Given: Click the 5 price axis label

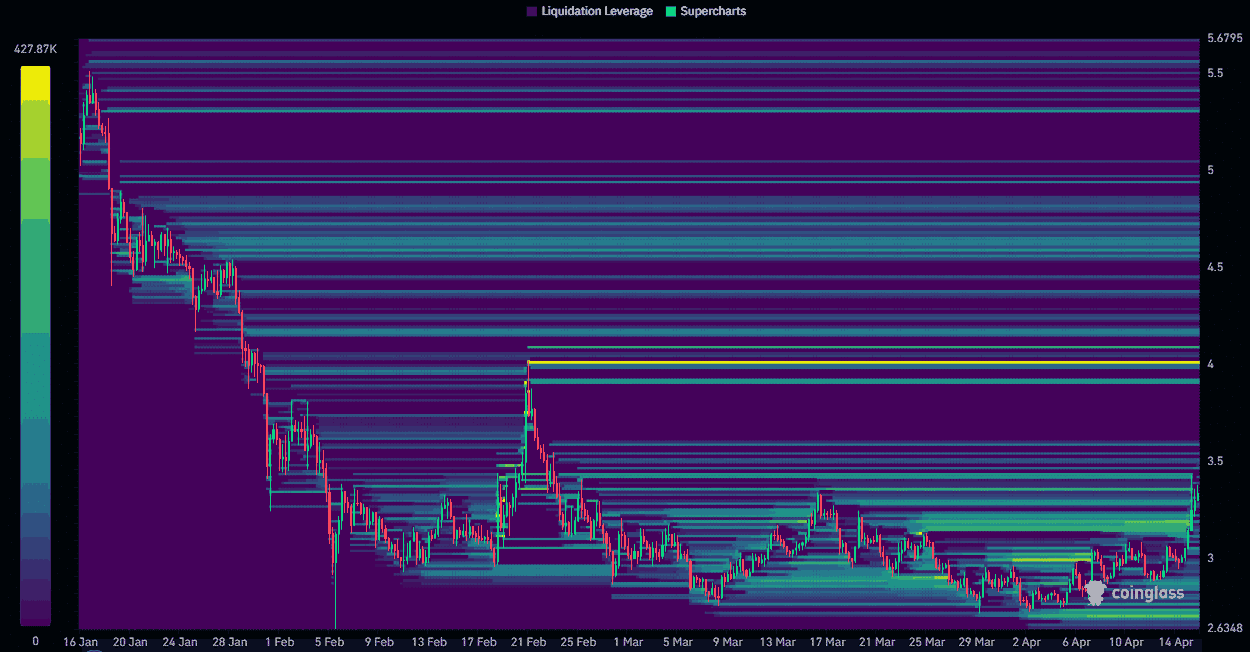Looking at the screenshot, I should [x=1210, y=170].
